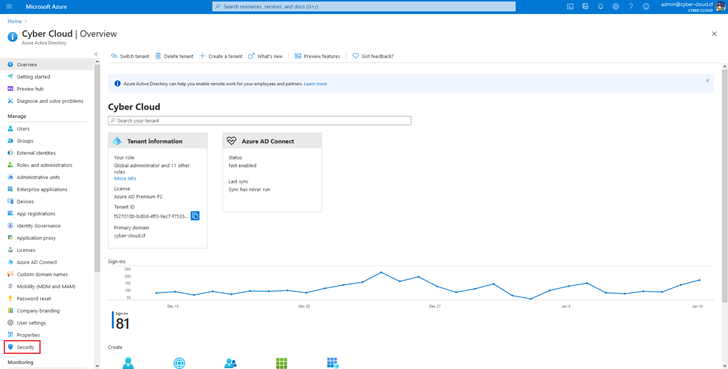
Task: Click the Create group icon
Action: [230, 363]
